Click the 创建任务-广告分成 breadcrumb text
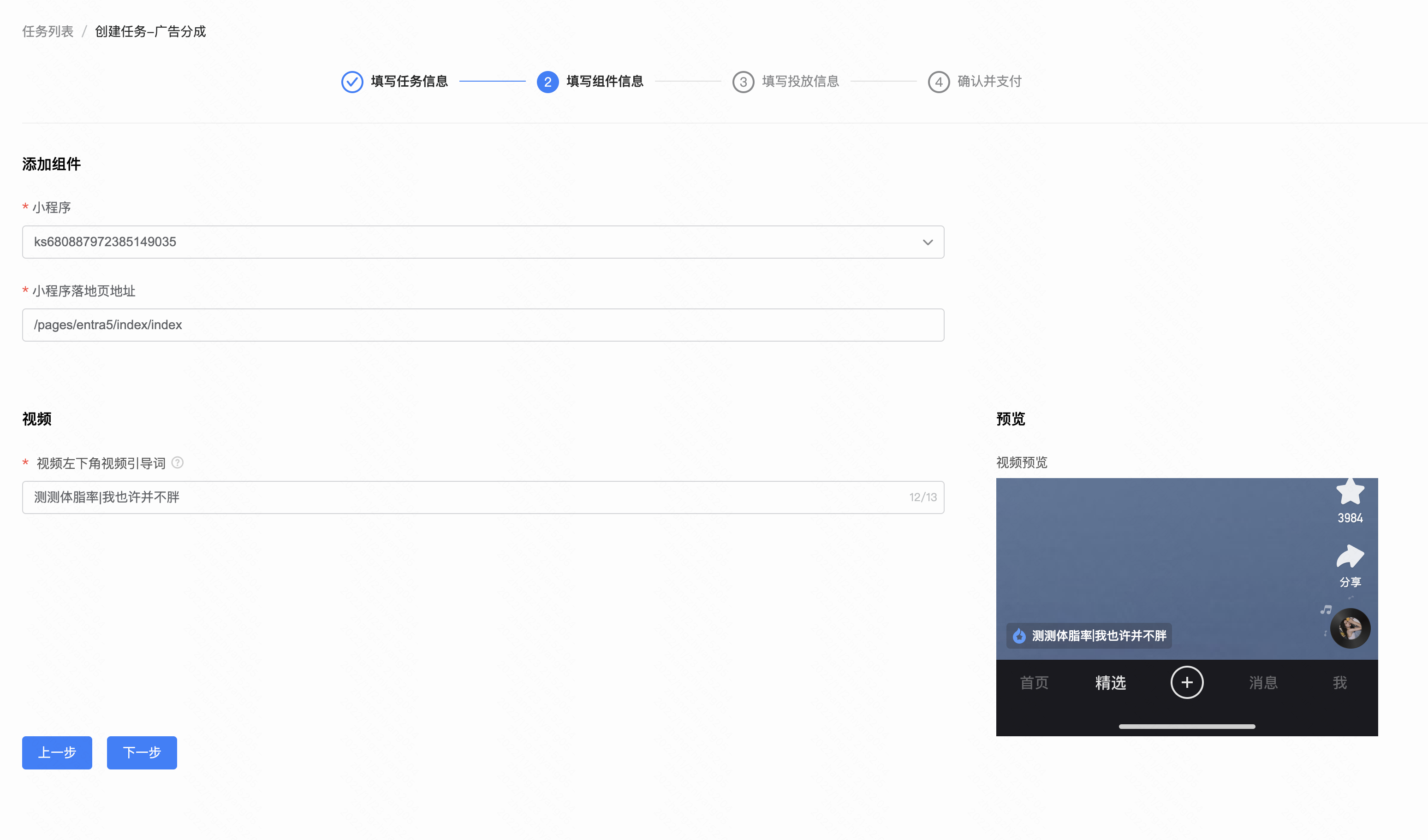 click(150, 31)
